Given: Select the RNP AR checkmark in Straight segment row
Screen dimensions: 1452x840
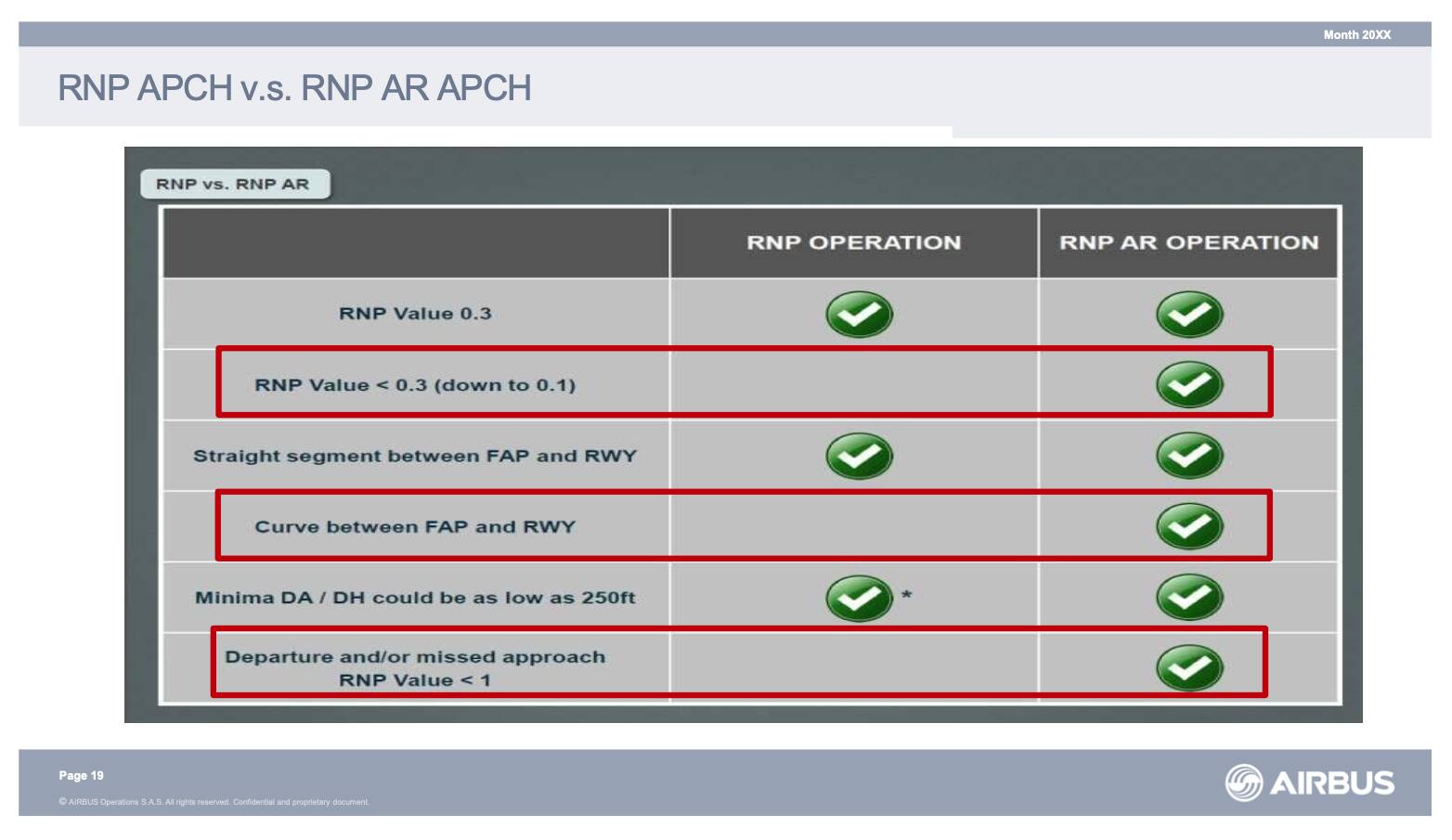Looking at the screenshot, I should (x=1189, y=456).
